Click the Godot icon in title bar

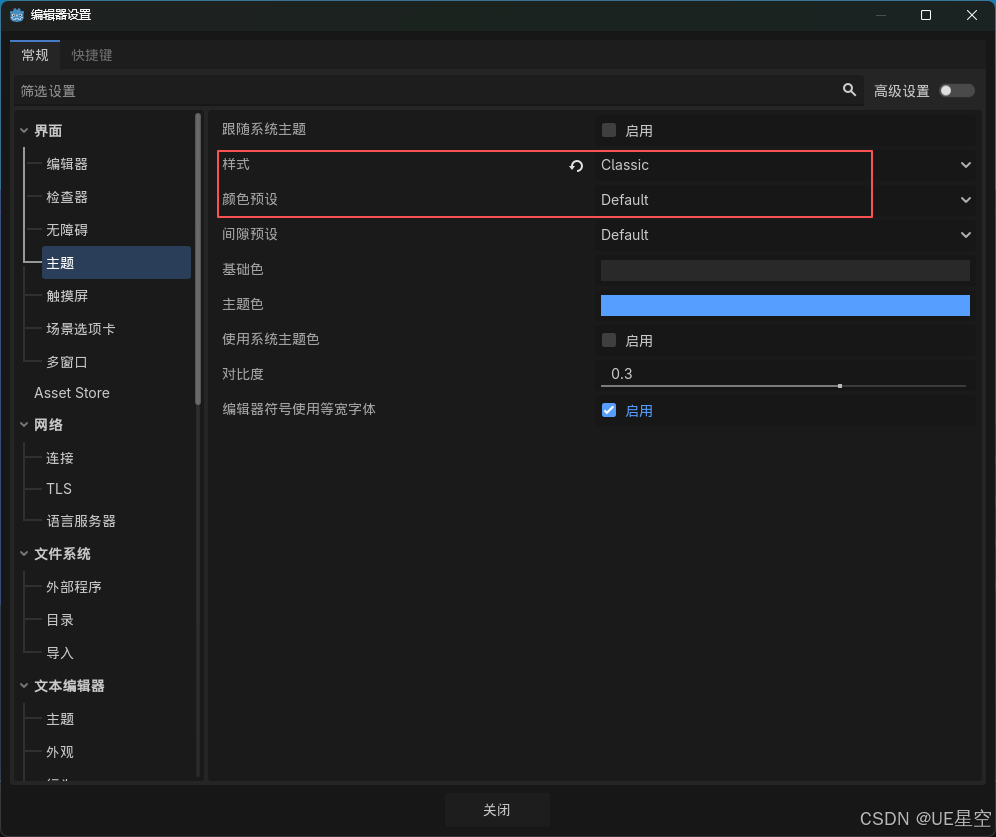(x=17, y=15)
